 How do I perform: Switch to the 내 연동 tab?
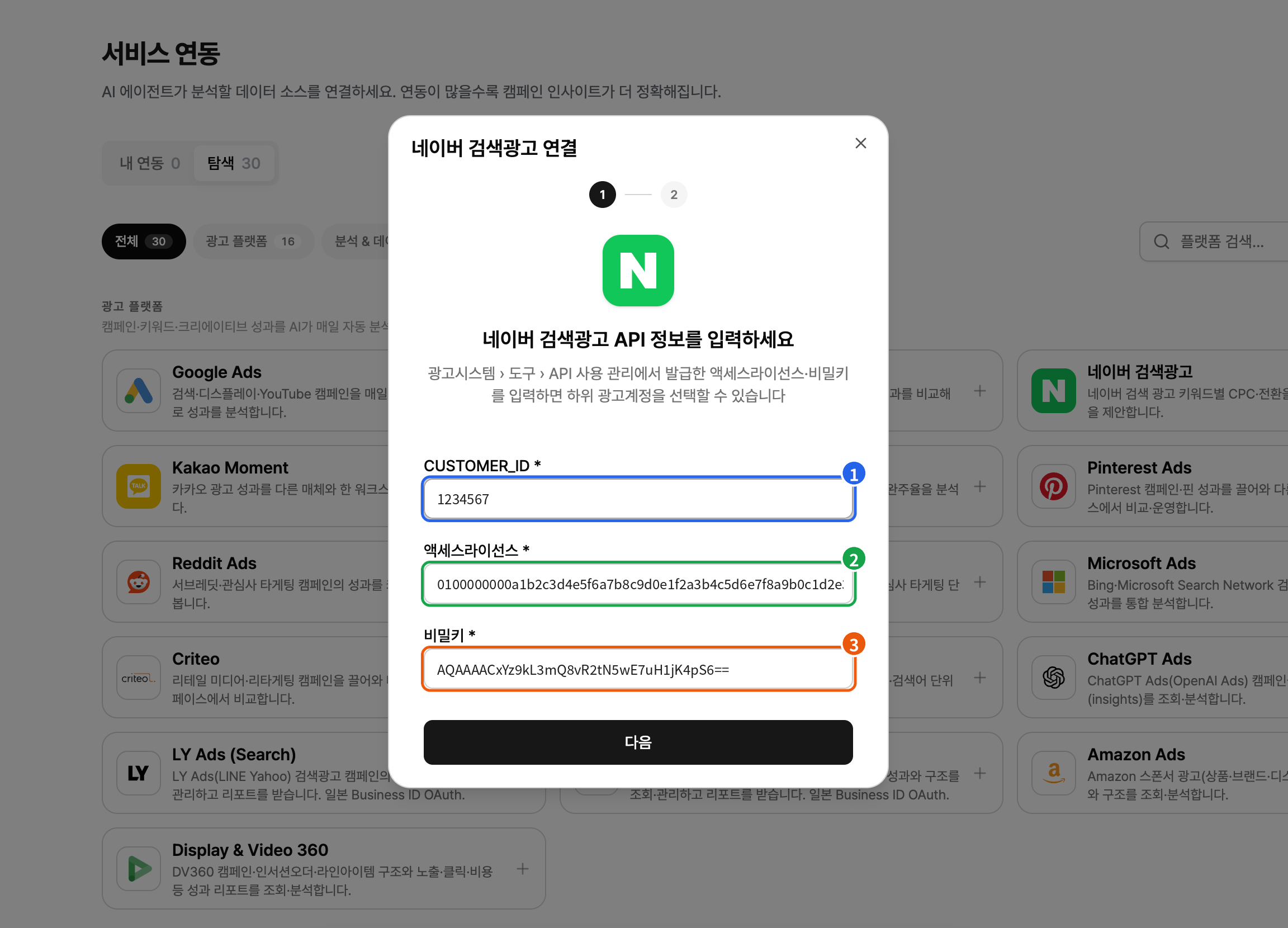click(x=149, y=164)
